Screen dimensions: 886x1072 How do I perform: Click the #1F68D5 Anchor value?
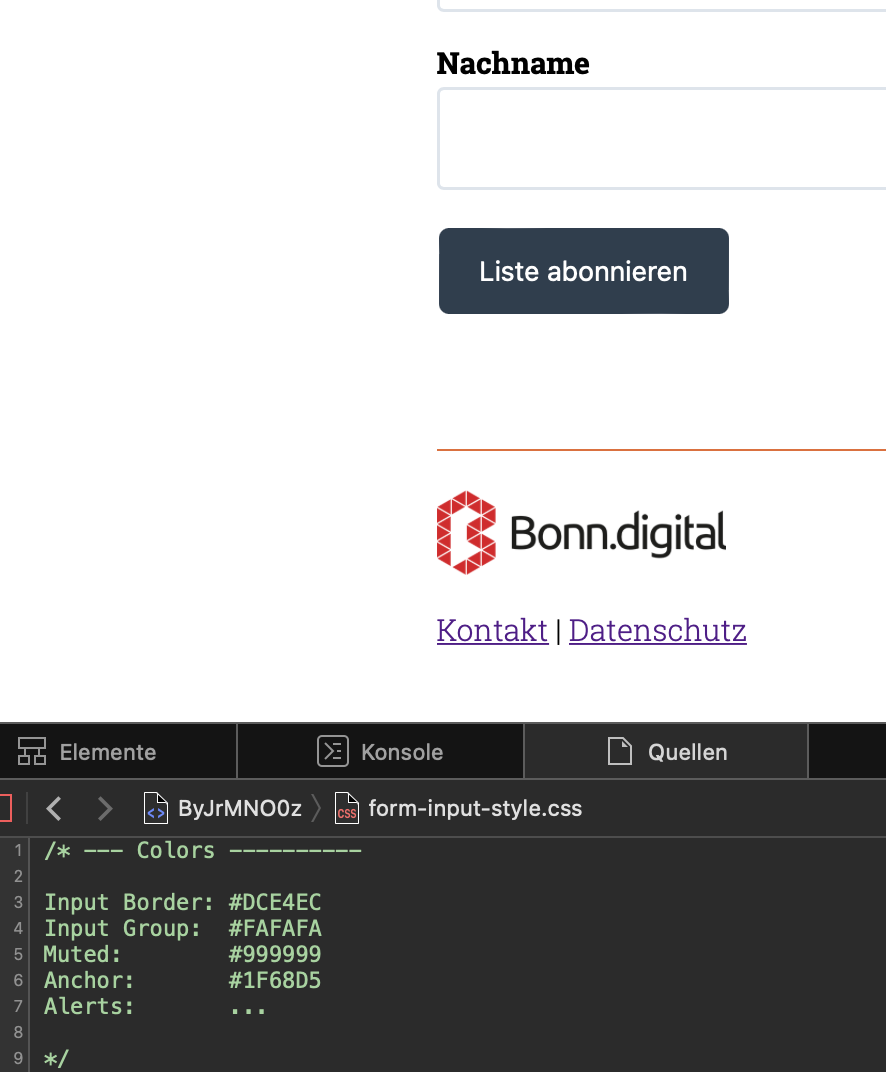pyautogui.click(x=275, y=980)
